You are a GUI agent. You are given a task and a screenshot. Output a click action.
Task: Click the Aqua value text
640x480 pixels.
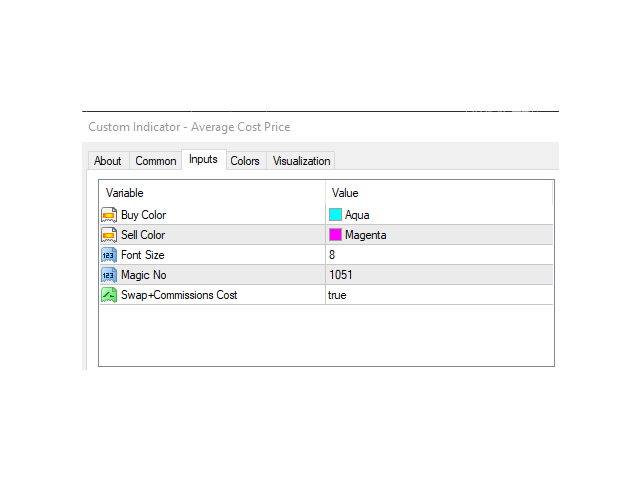coord(357,215)
